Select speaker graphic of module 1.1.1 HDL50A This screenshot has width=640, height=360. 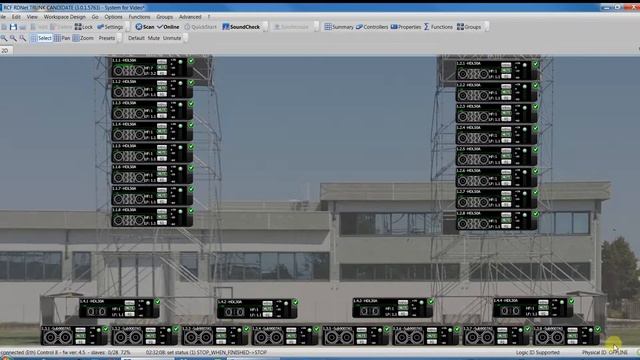129,71
